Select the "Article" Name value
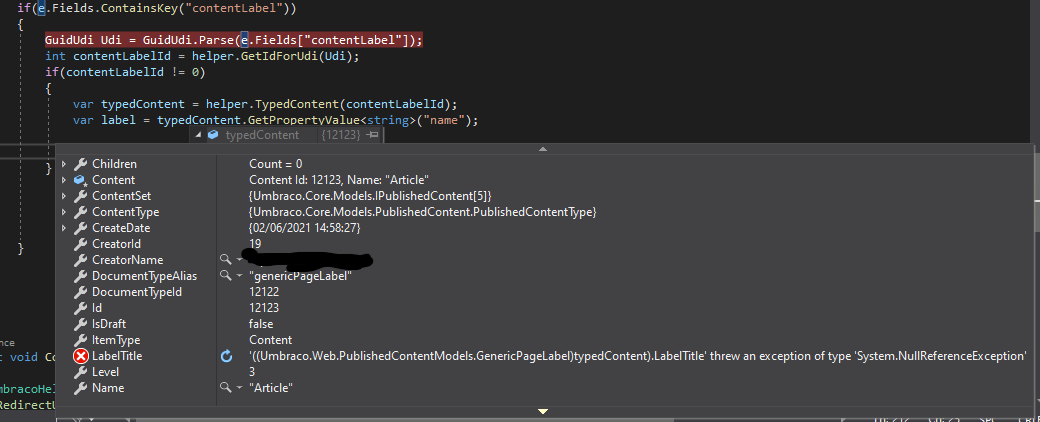This screenshot has height=422, width=1040. coord(271,387)
